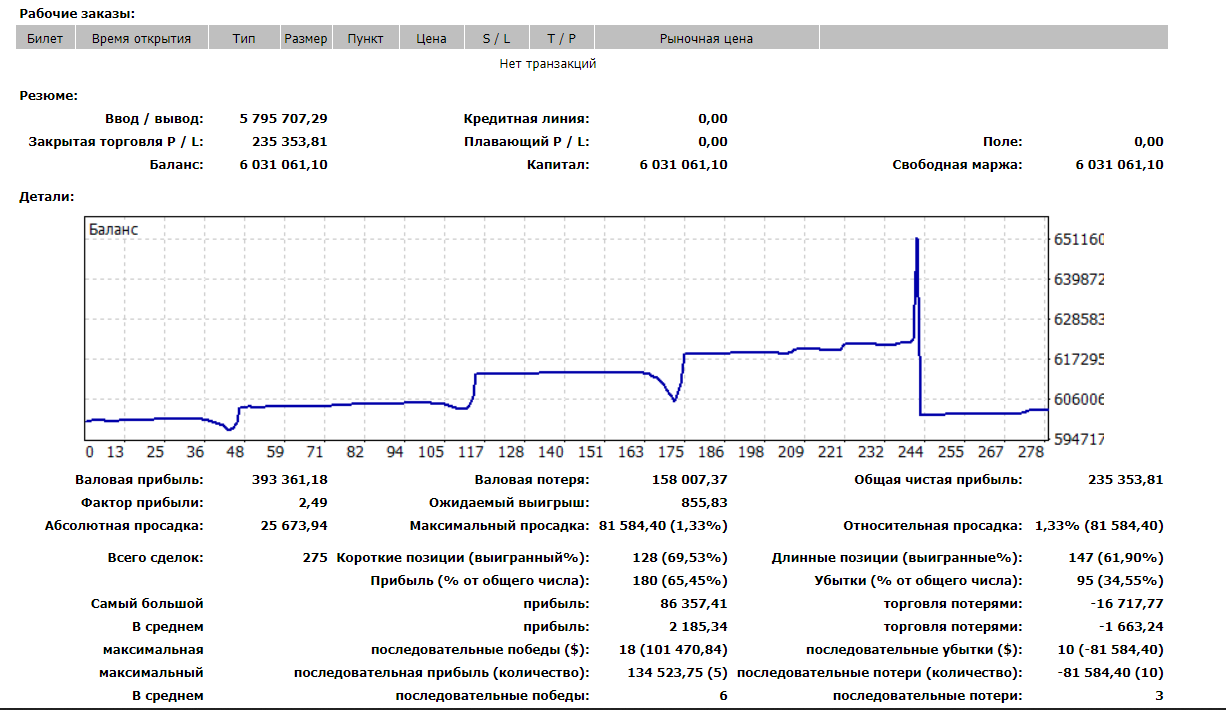Image resolution: width=1226 pixels, height=710 pixels.
Task: Select the 'Закрытая торговля P / L:' label
Action: click(x=116, y=142)
